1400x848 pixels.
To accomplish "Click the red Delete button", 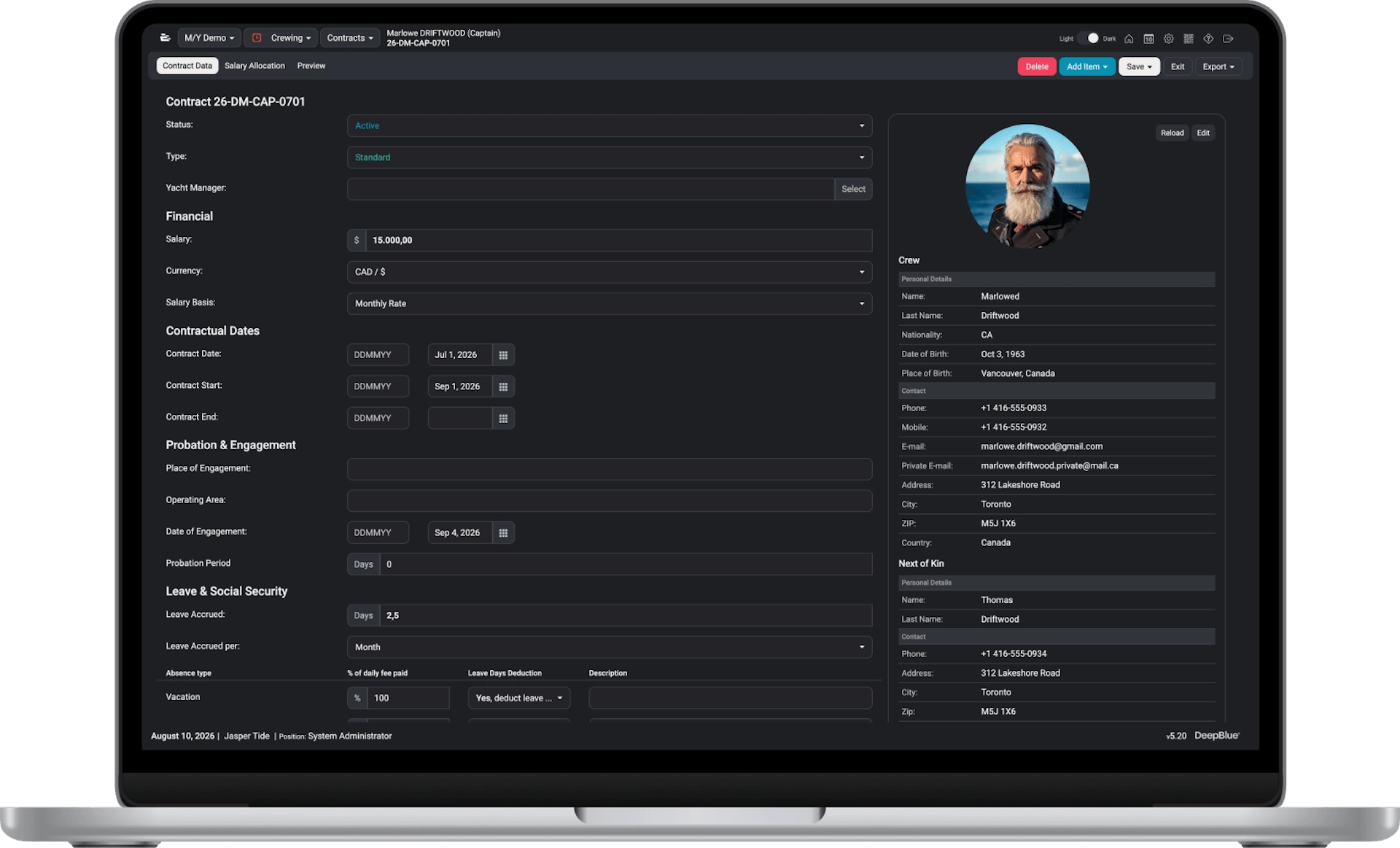I will [1037, 66].
